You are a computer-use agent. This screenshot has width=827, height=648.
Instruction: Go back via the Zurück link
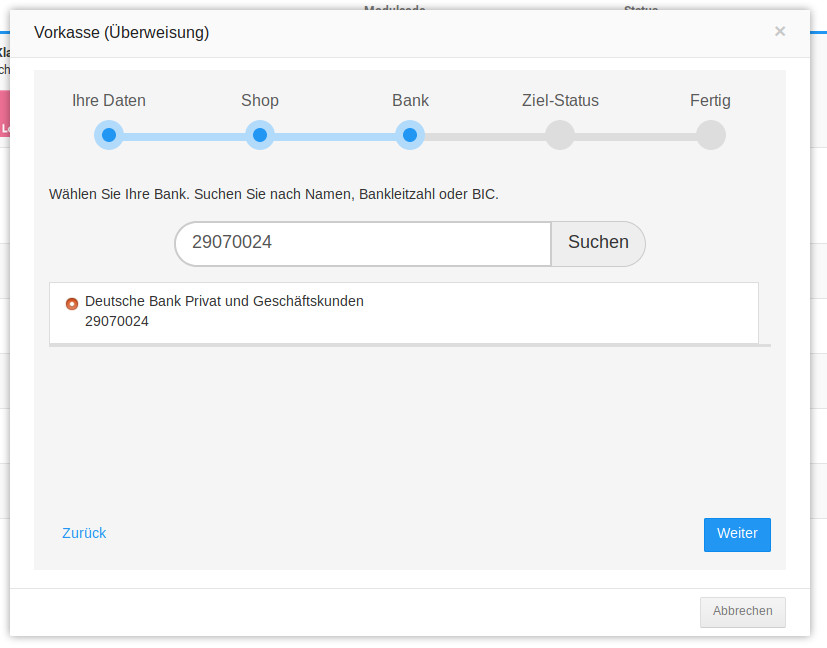point(84,533)
